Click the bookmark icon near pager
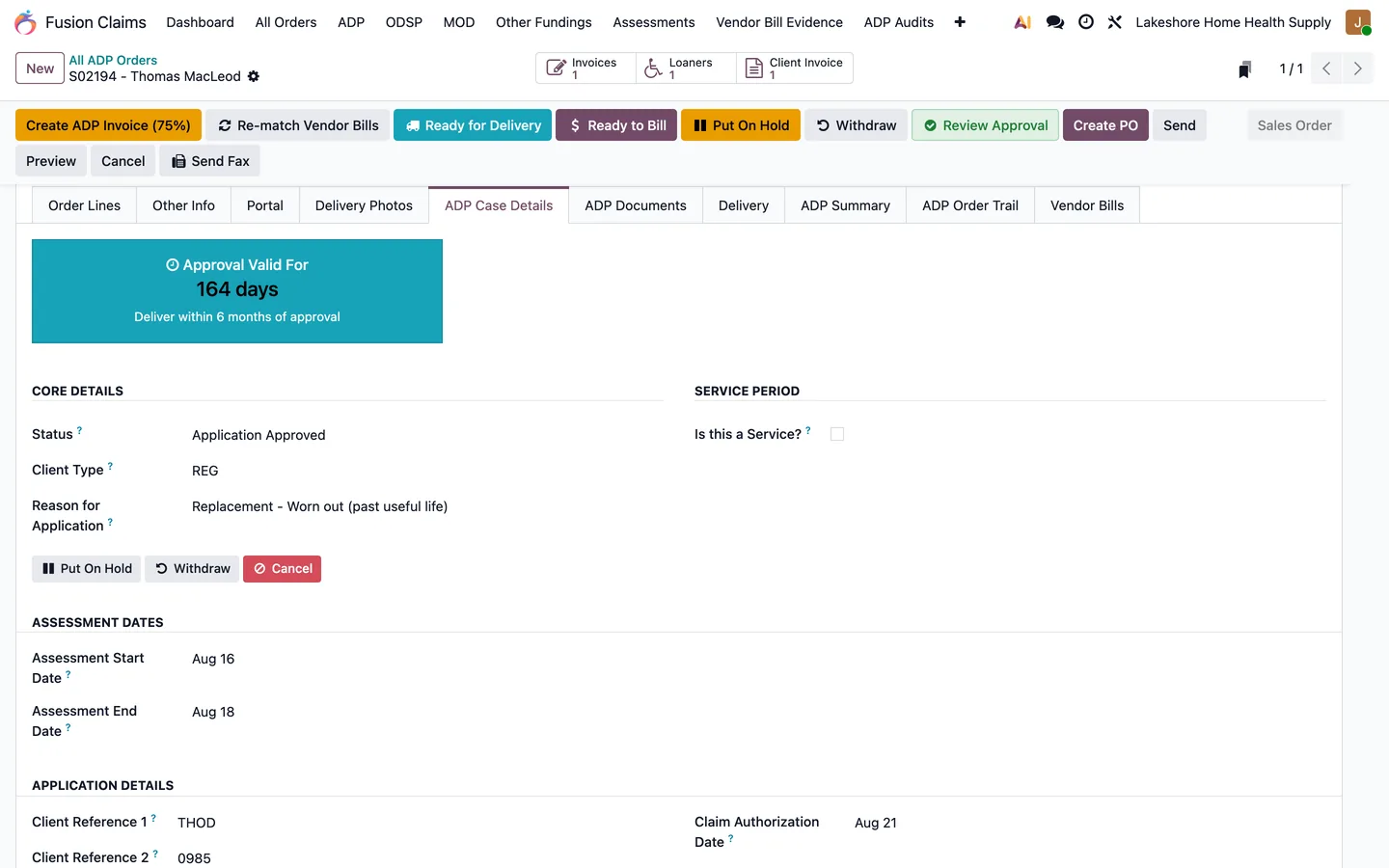The width and height of the screenshot is (1389, 868). 1245,69
